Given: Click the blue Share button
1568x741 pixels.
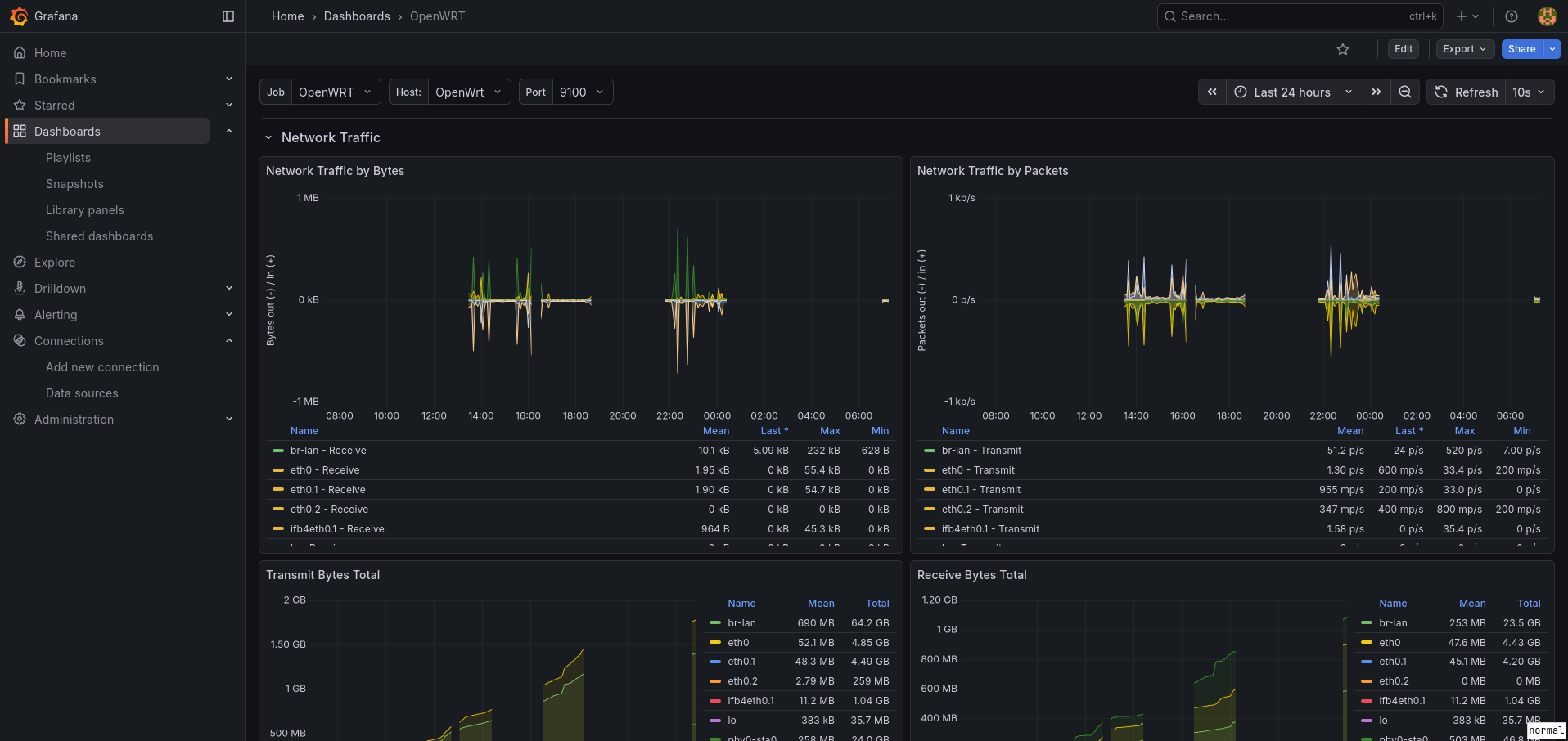Looking at the screenshot, I should point(1521,49).
